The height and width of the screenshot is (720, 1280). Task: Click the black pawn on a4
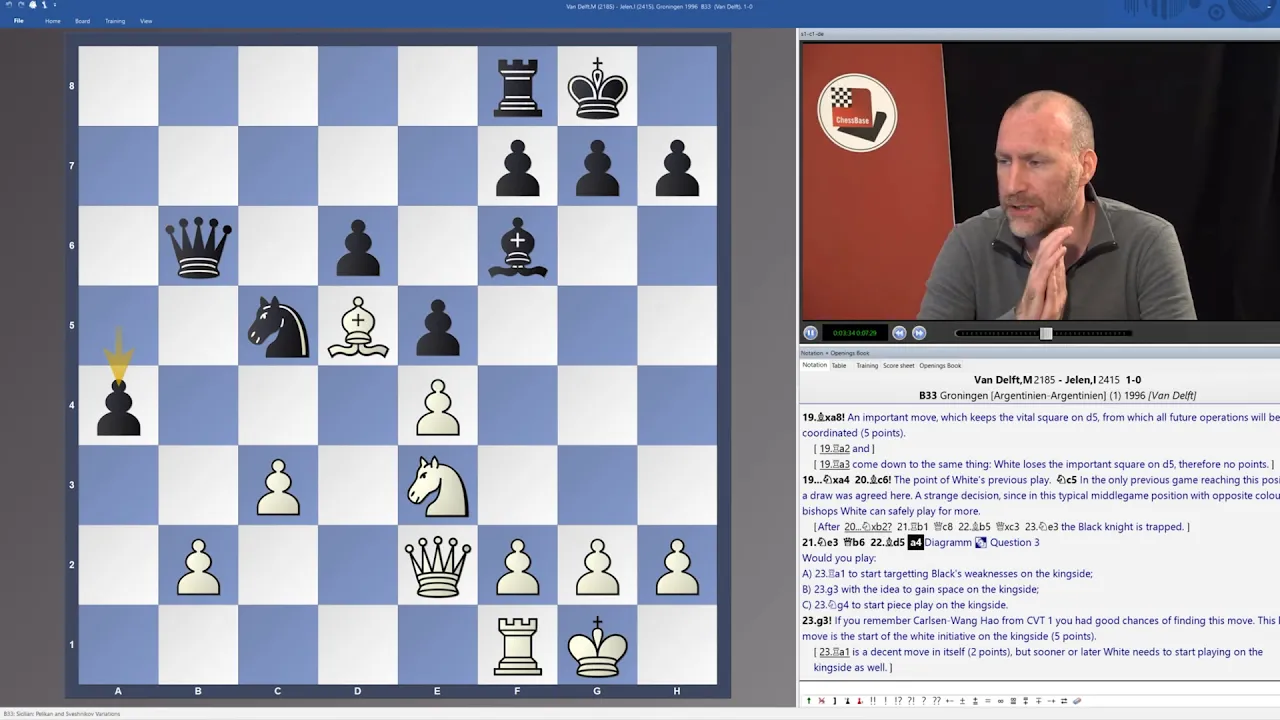click(118, 405)
